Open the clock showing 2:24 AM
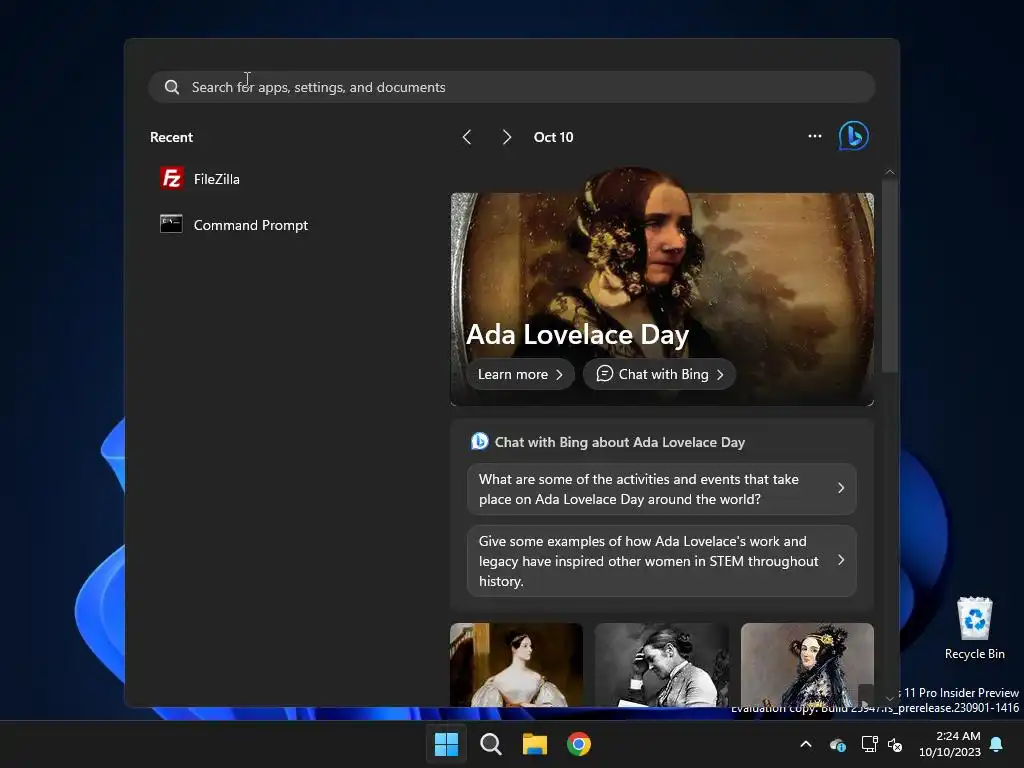 [950, 744]
